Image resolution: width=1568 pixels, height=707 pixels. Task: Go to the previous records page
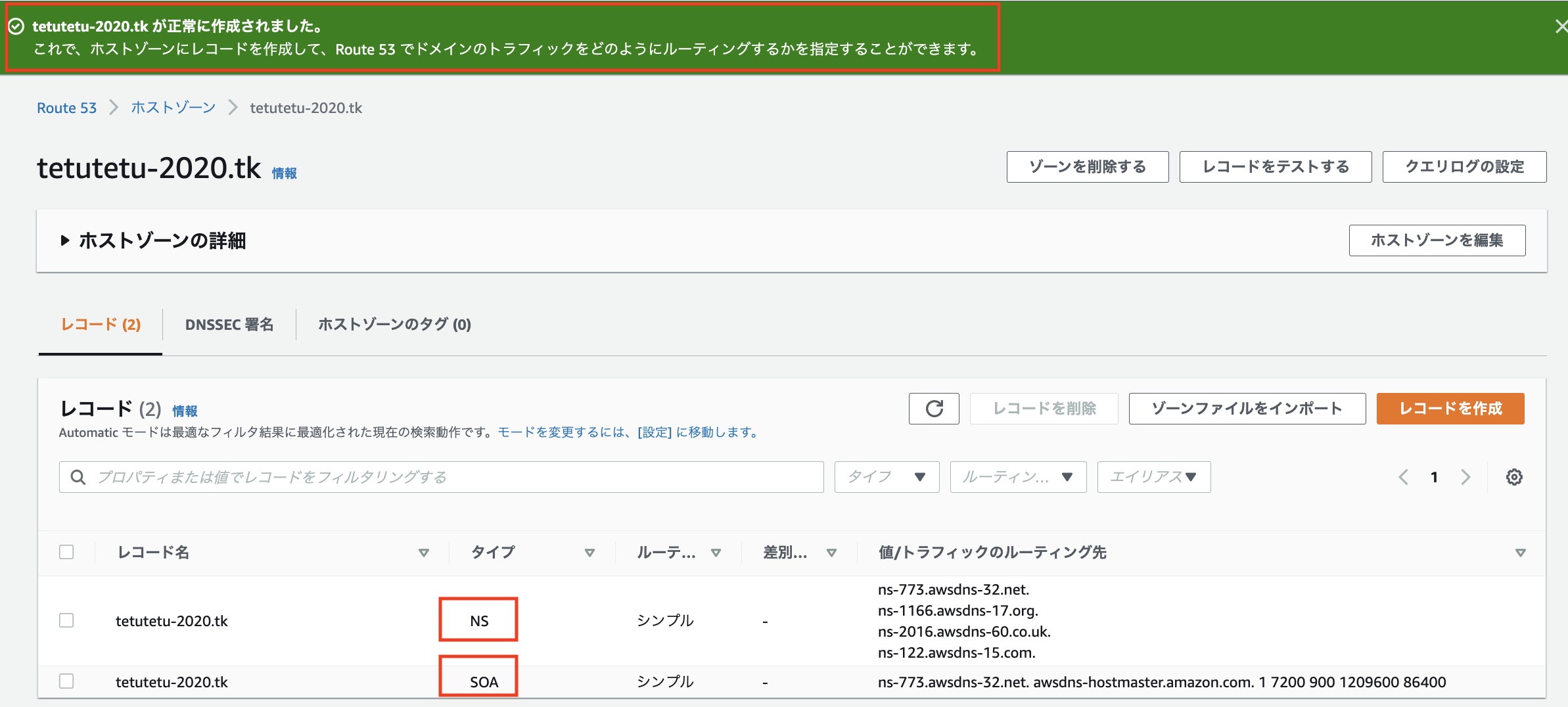[1404, 477]
